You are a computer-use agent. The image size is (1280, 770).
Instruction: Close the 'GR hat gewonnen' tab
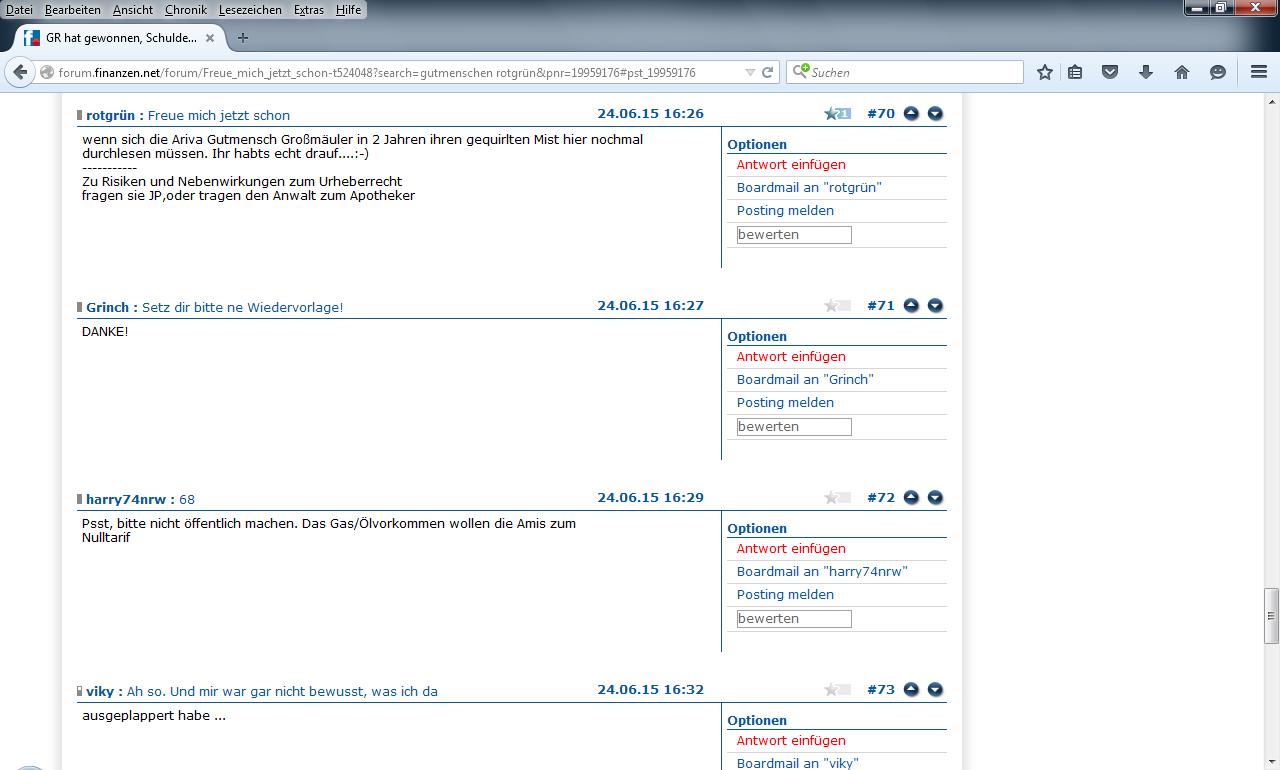[x=210, y=38]
